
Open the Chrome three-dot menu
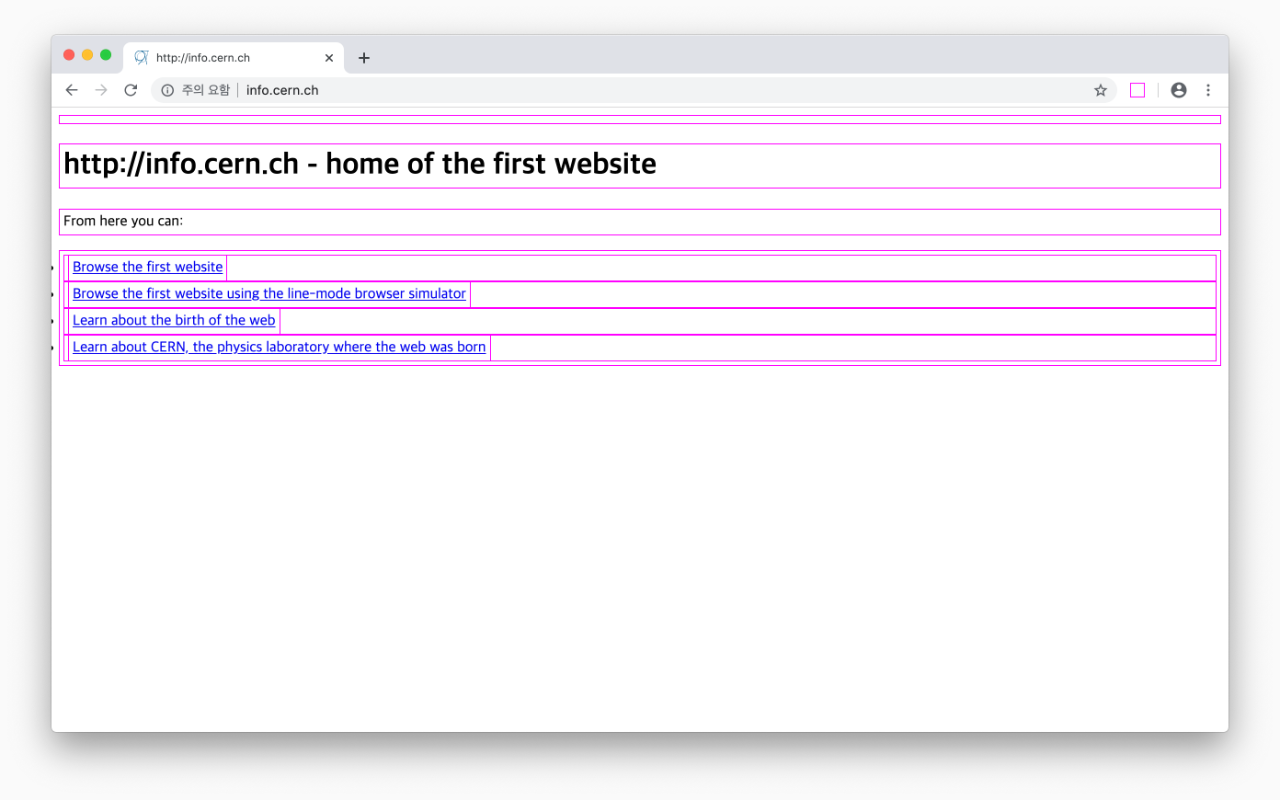point(1208,90)
